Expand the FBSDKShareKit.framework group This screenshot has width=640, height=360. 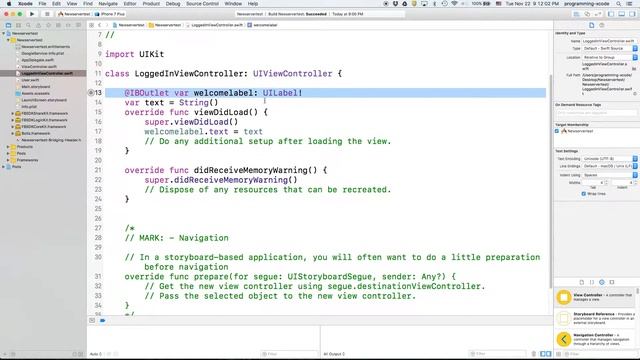(x=13, y=113)
